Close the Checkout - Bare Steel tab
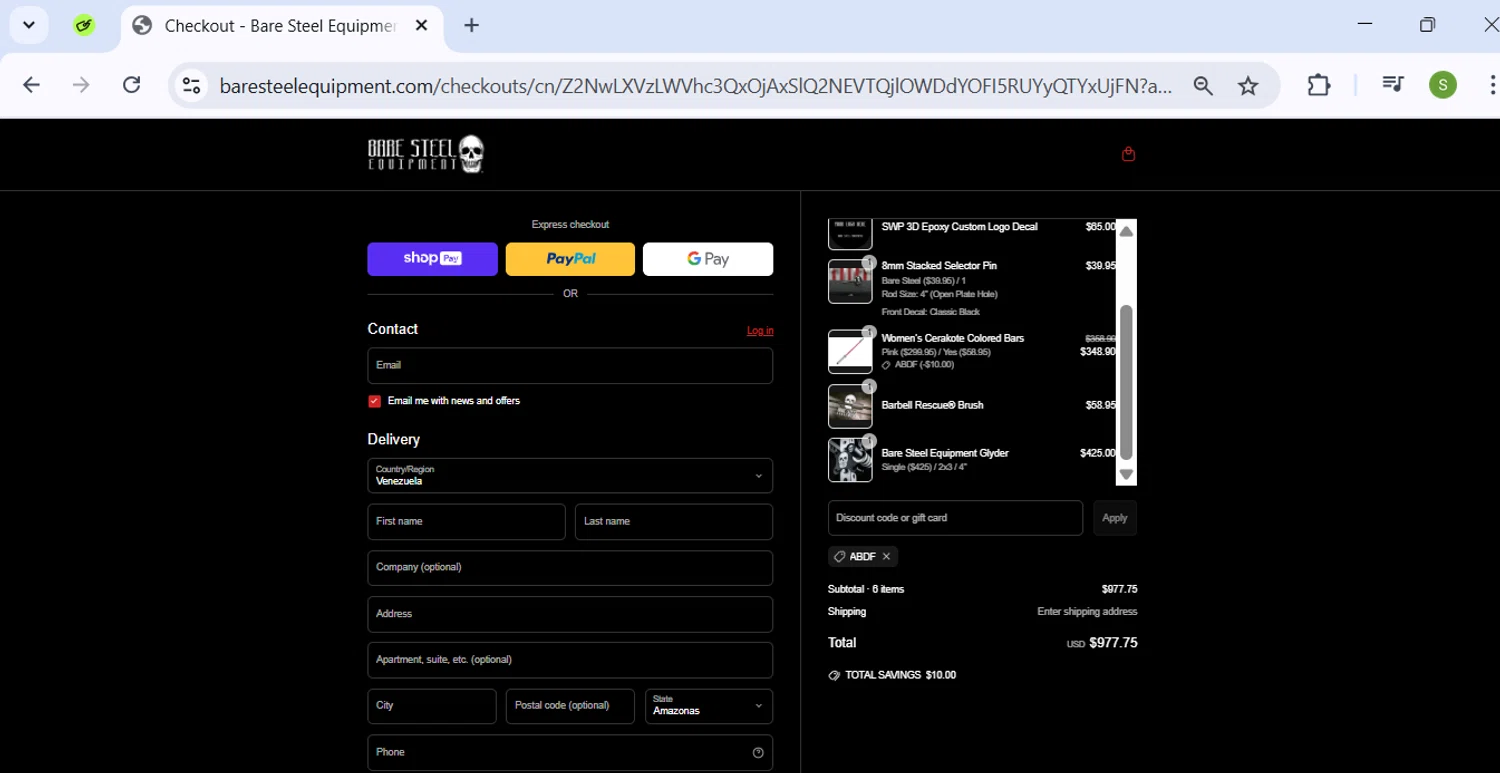The image size is (1500, 773). click(421, 26)
